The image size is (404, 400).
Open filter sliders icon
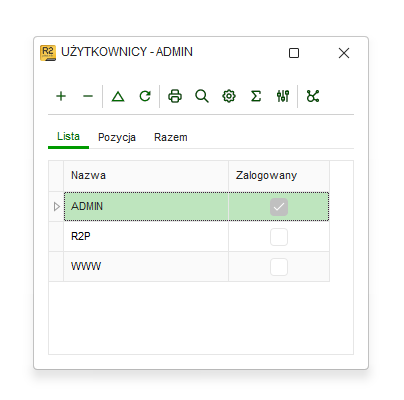click(283, 96)
